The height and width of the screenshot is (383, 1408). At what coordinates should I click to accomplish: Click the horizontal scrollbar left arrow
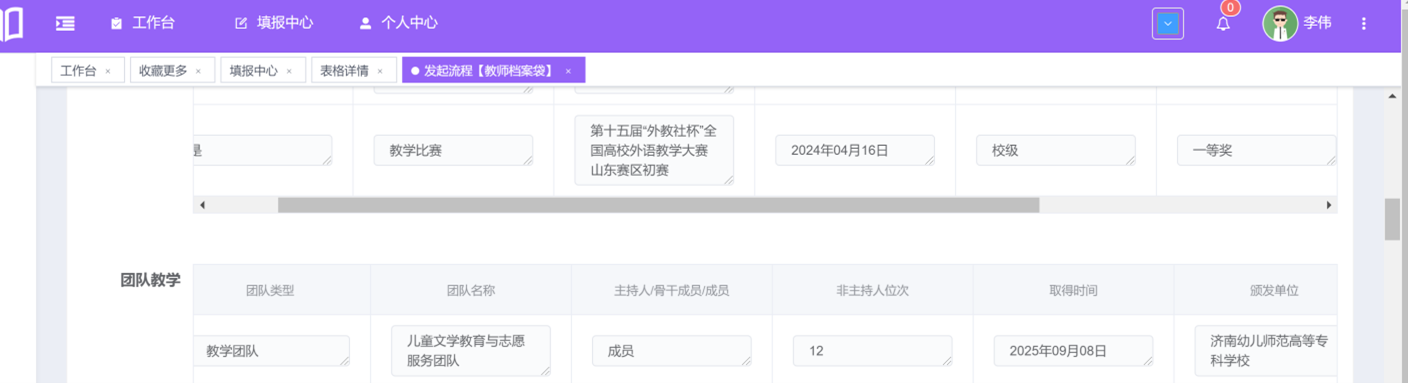(202, 205)
